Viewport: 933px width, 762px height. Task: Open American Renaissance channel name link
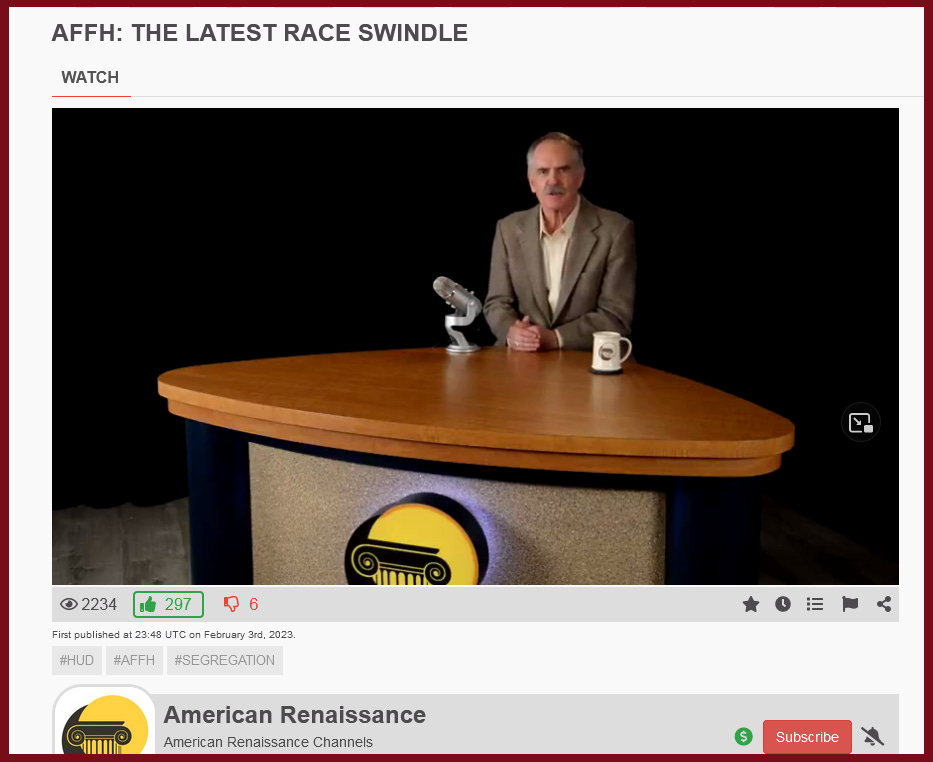(x=295, y=714)
